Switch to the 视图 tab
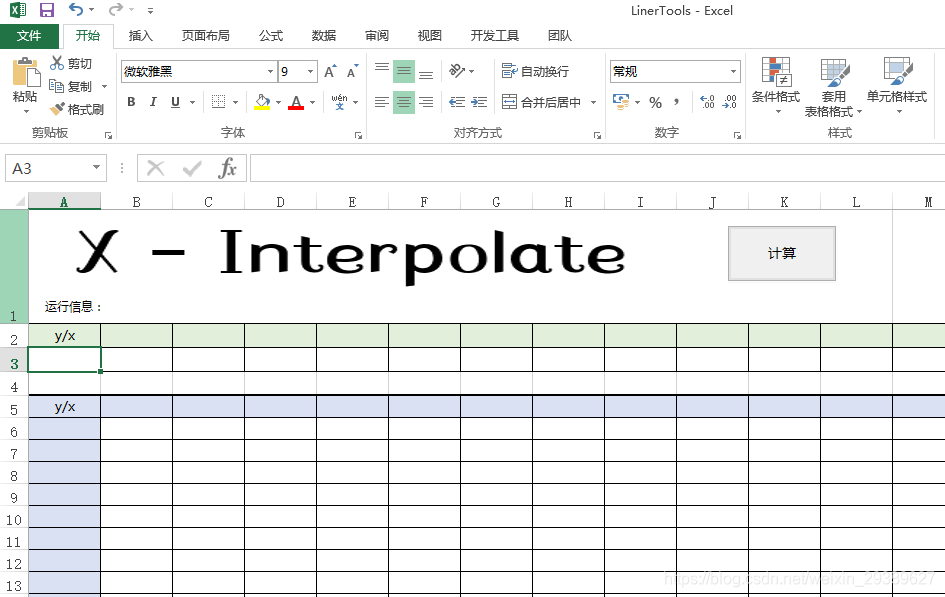 tap(430, 36)
